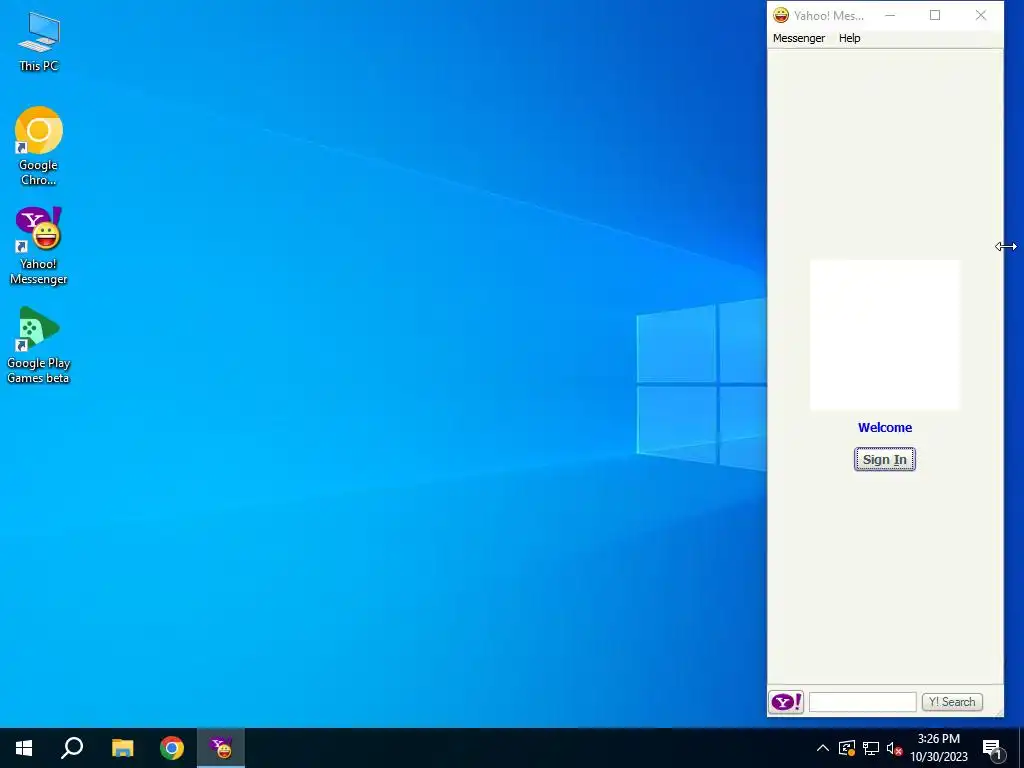Click the Y! Search button
Screen dimensions: 1024x768
(x=952, y=702)
